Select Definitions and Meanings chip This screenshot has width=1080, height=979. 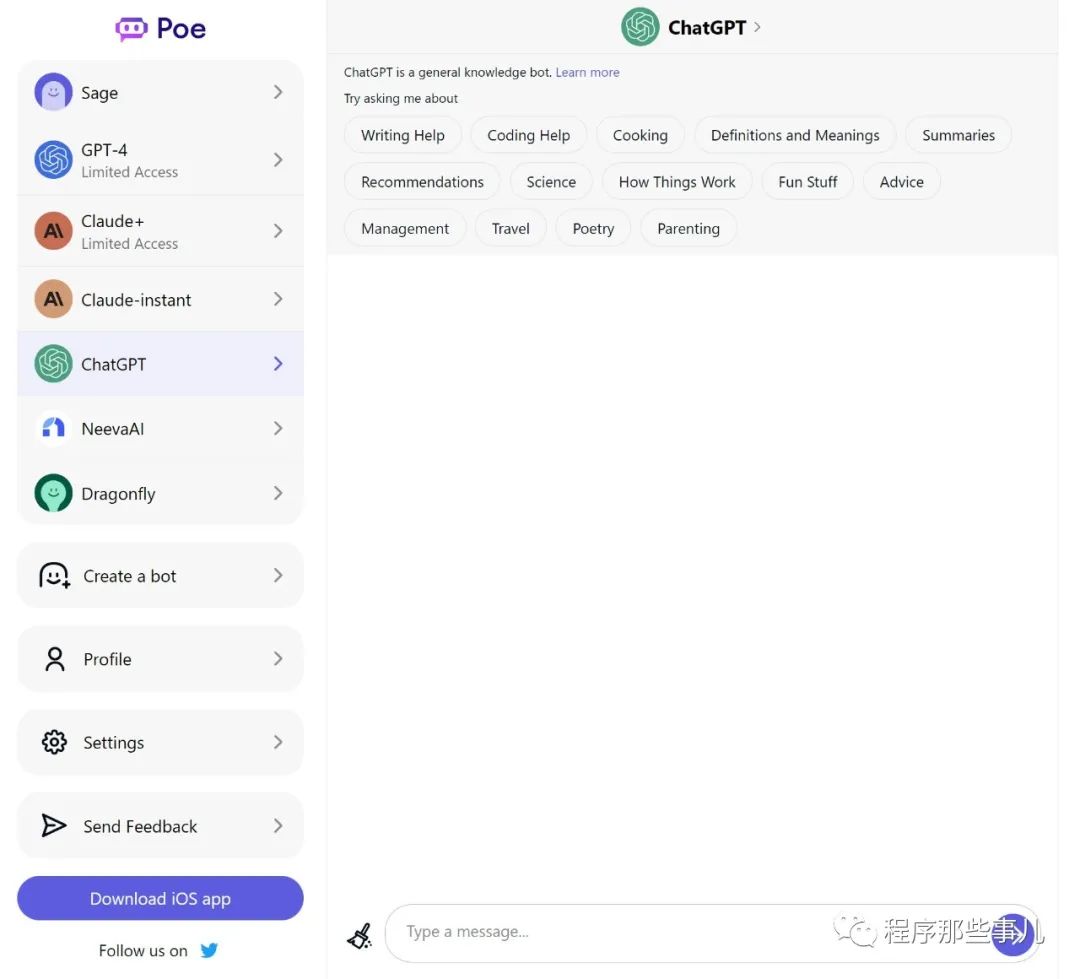[795, 135]
